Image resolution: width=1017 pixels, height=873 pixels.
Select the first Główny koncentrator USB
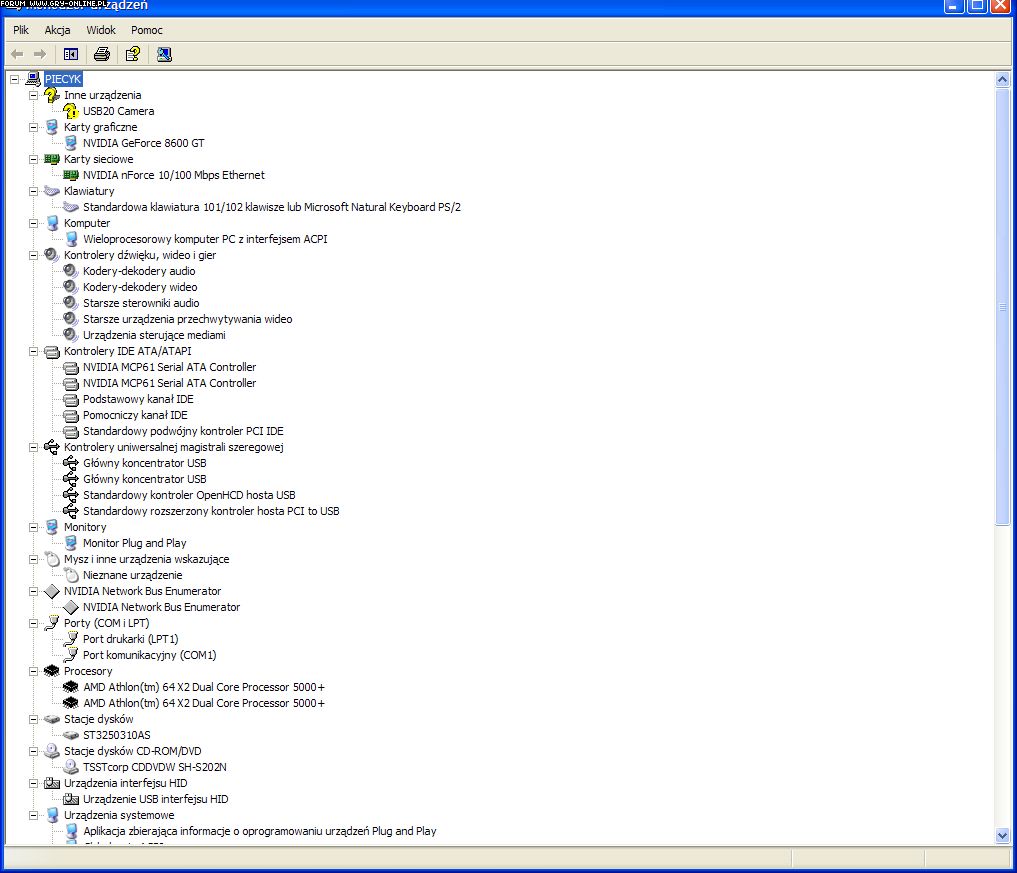(x=145, y=463)
